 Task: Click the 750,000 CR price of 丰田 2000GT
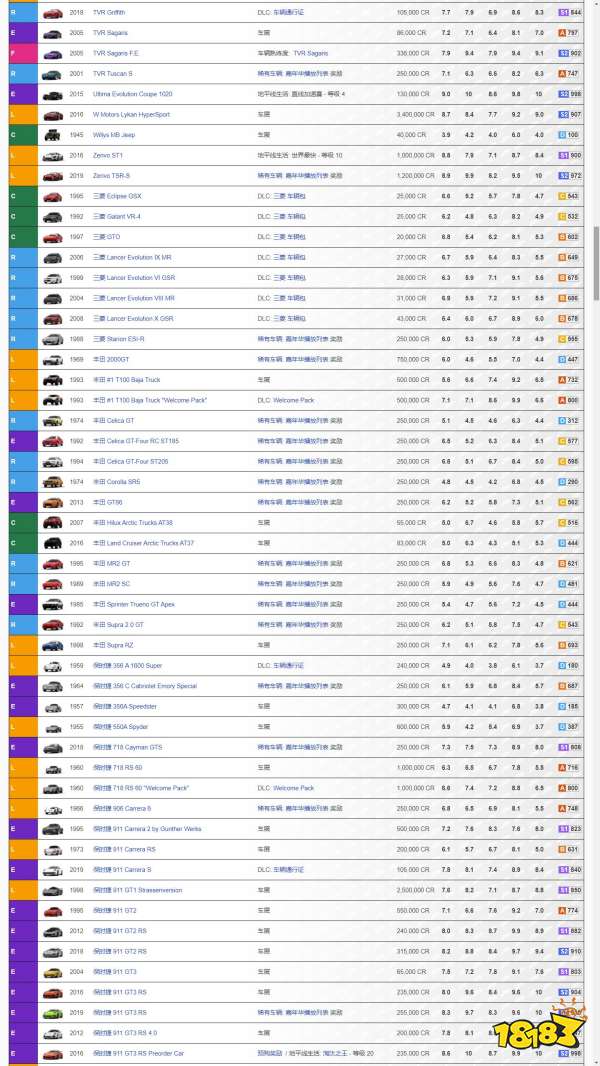(x=412, y=360)
